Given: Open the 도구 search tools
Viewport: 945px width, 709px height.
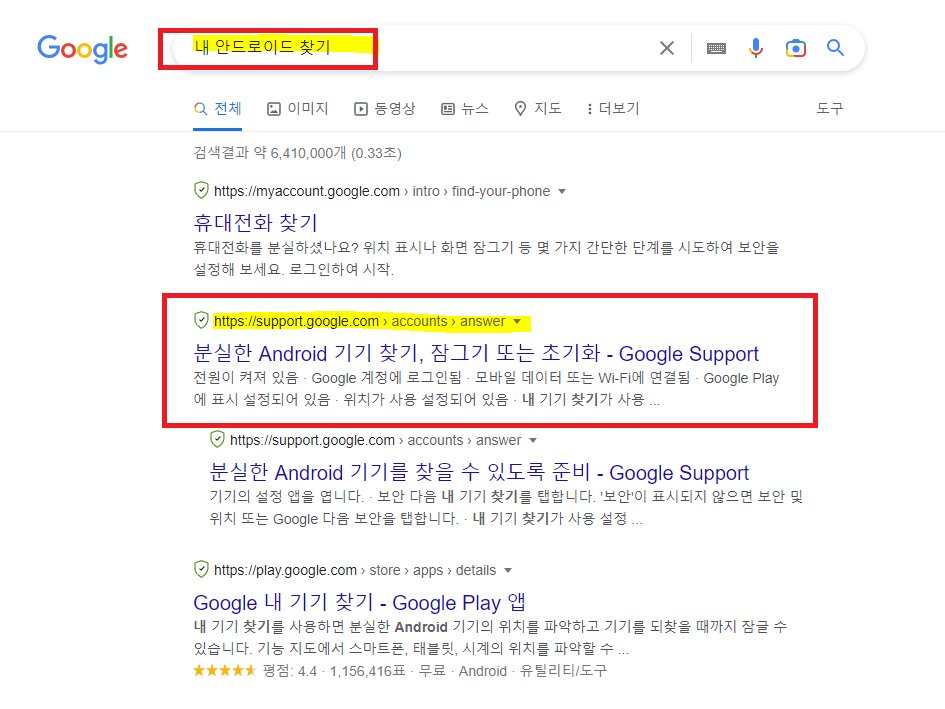Looking at the screenshot, I should [830, 109].
